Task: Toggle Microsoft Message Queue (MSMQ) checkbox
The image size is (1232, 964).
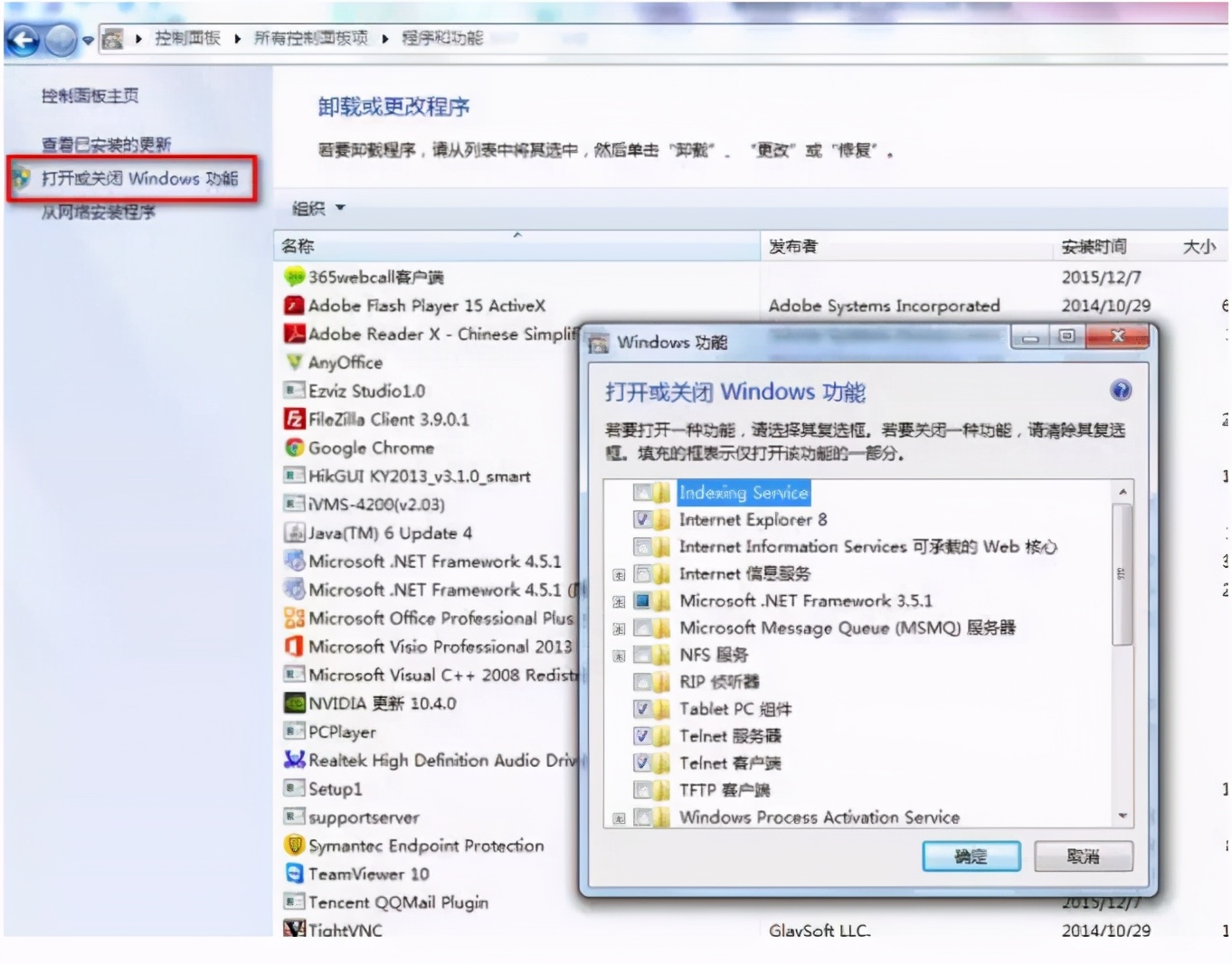Action: click(642, 628)
